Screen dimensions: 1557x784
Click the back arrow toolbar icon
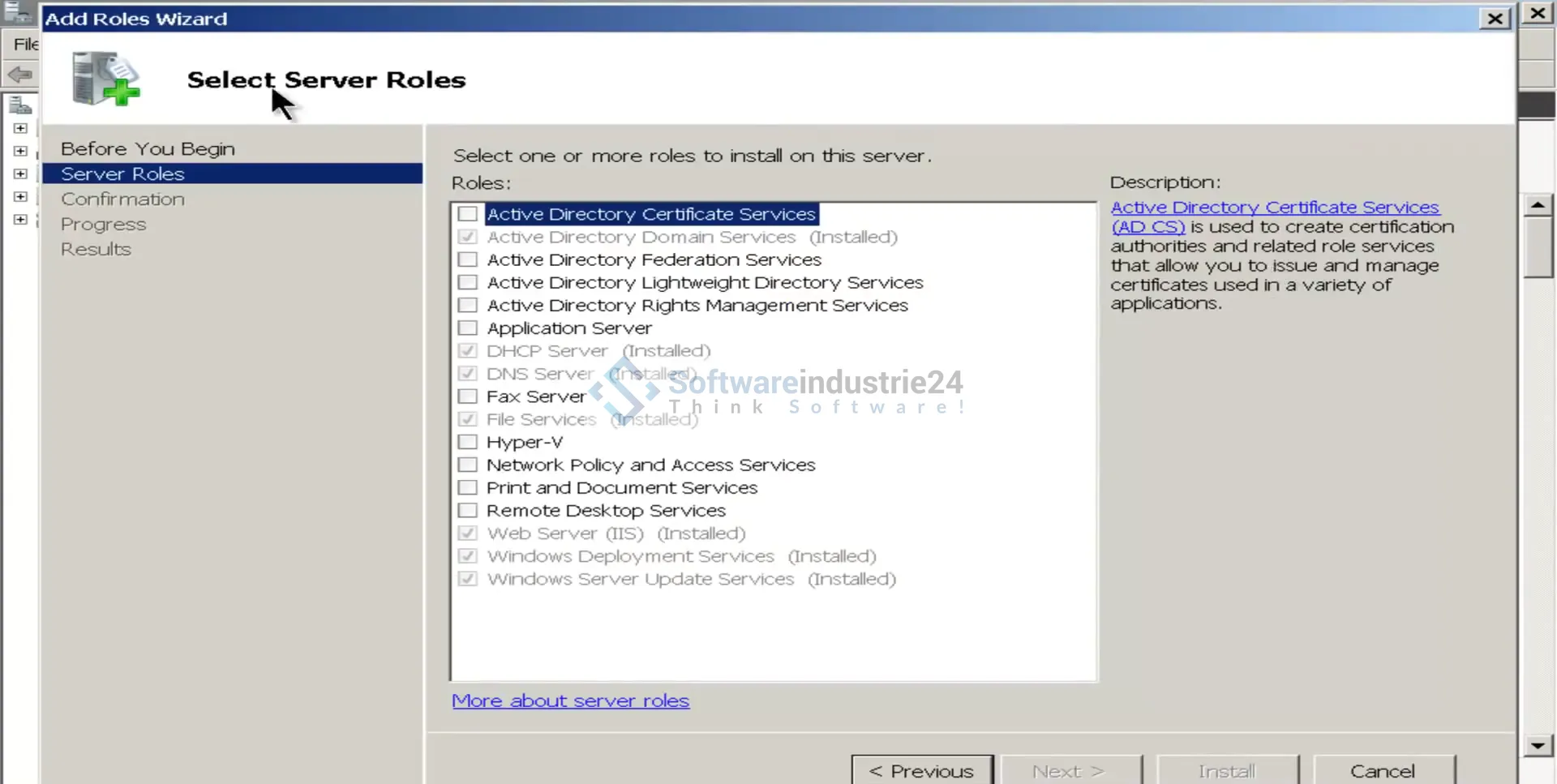[x=19, y=75]
